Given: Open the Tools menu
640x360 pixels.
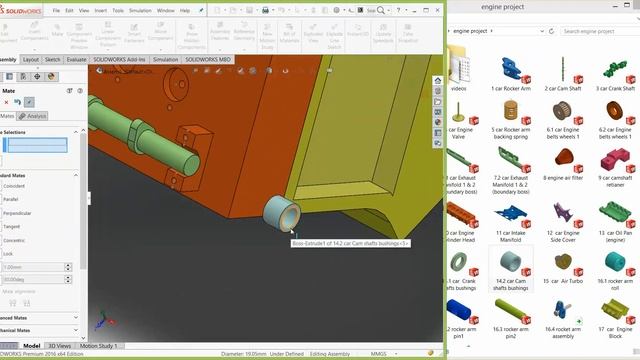Looking at the screenshot, I should [118, 11].
